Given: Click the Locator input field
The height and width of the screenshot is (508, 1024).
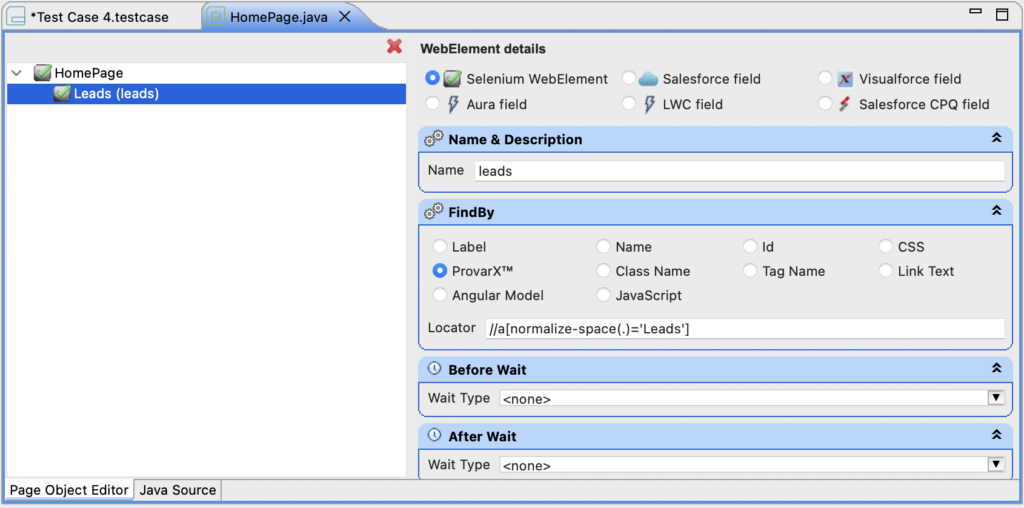Looking at the screenshot, I should (744, 329).
